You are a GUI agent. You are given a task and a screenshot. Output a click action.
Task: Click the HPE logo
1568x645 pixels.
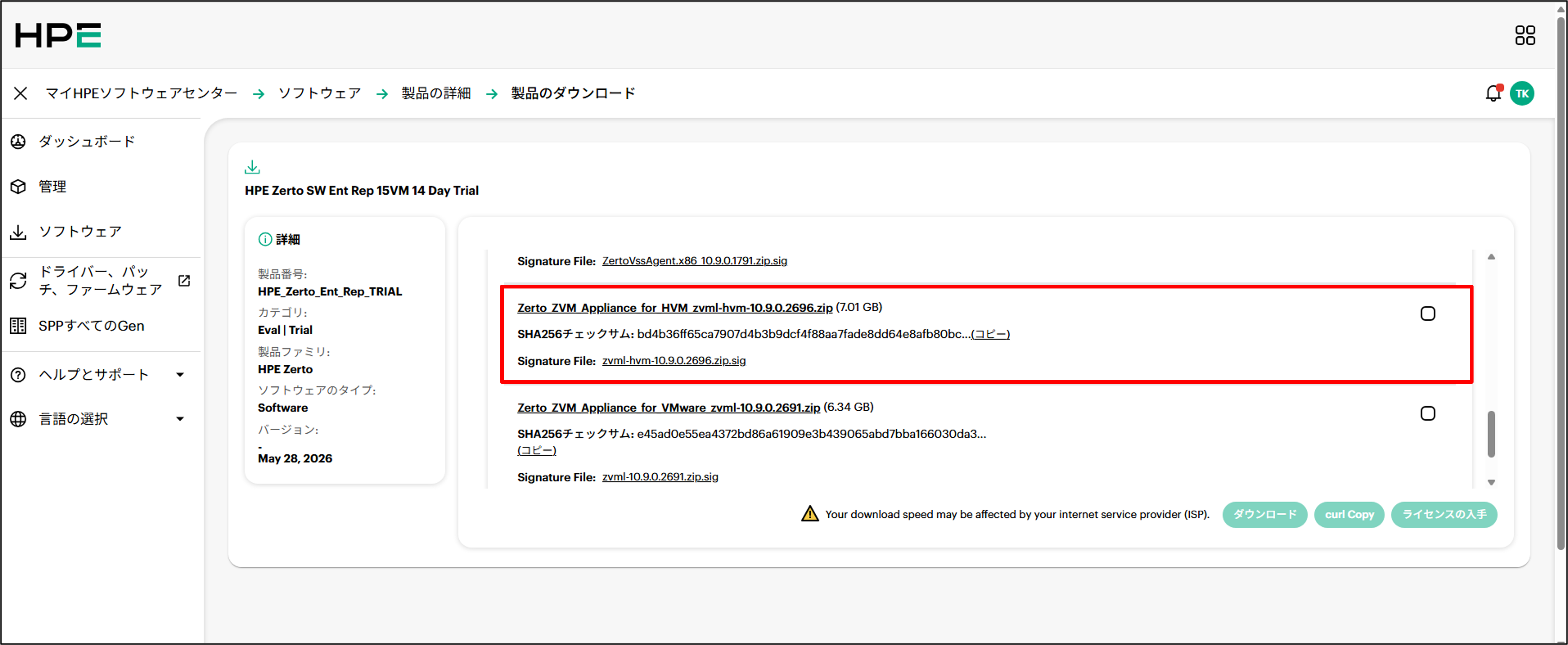point(58,35)
